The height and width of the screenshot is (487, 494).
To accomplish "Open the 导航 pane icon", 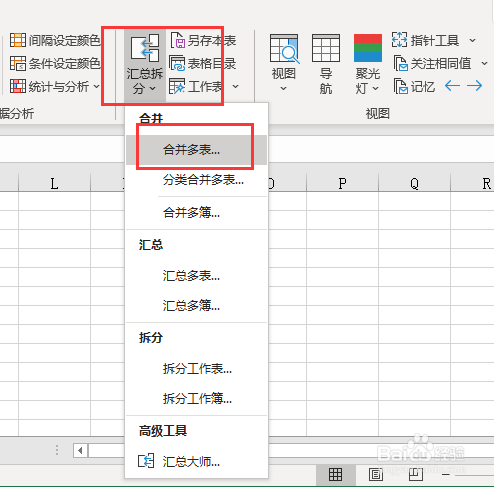I will [x=326, y=48].
